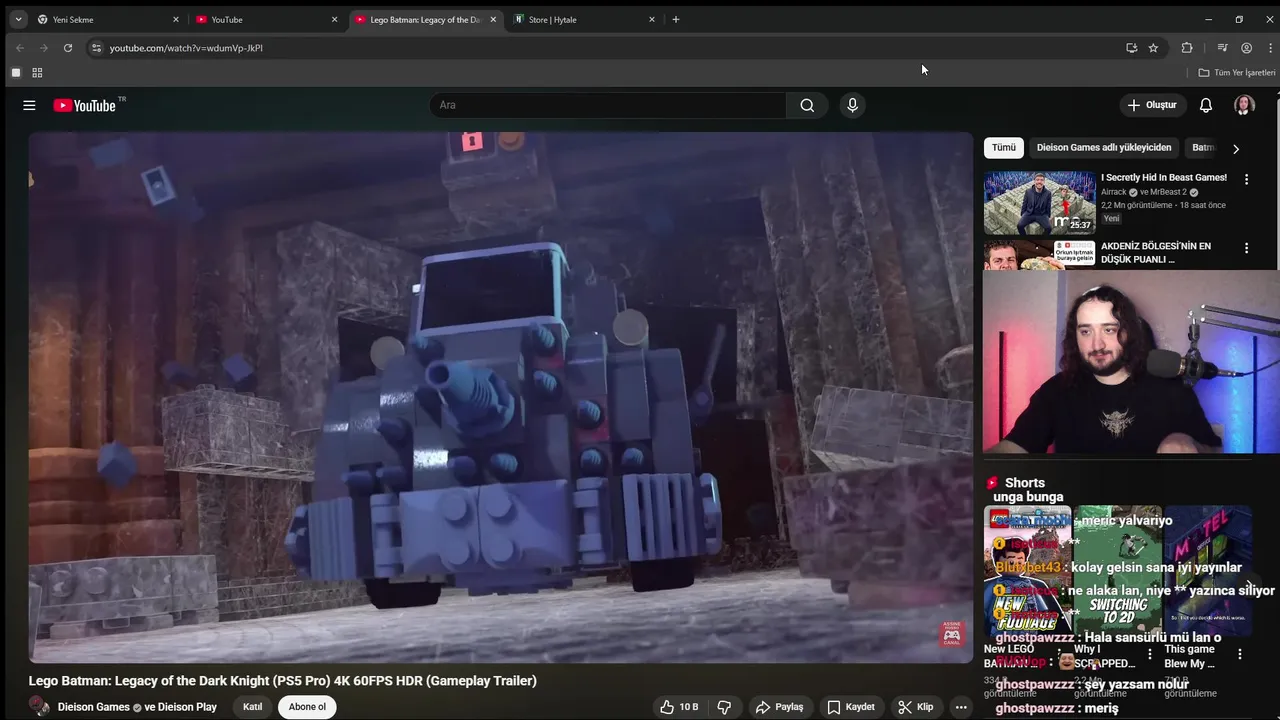Dislike the video with thumbs down

(724, 707)
